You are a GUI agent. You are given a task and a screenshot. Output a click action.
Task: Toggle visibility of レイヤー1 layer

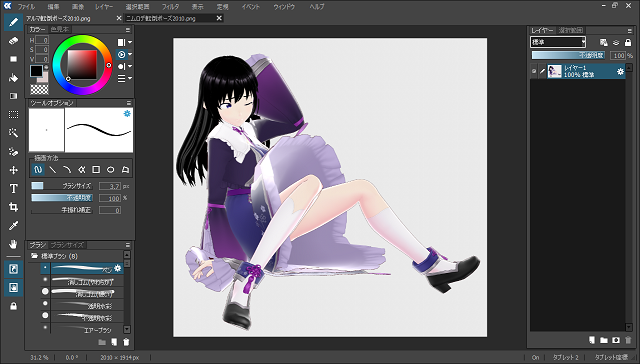click(x=534, y=71)
